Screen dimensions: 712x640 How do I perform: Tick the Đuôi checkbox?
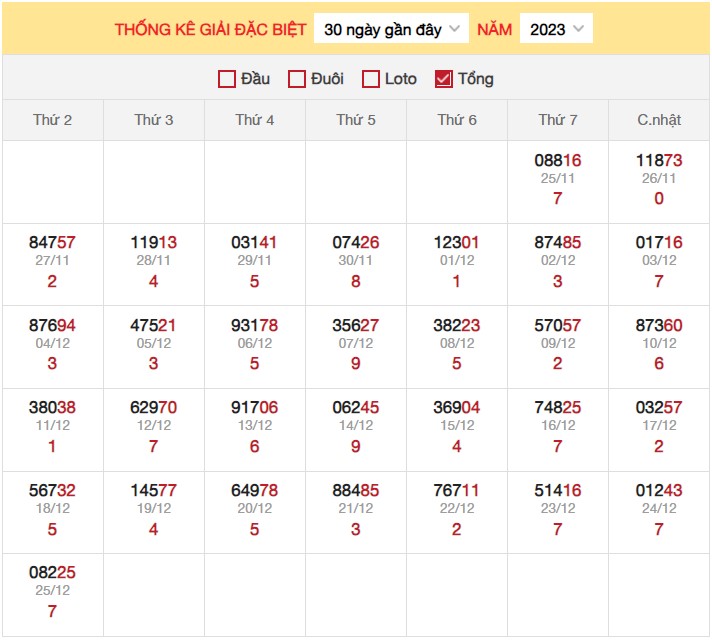pos(297,79)
